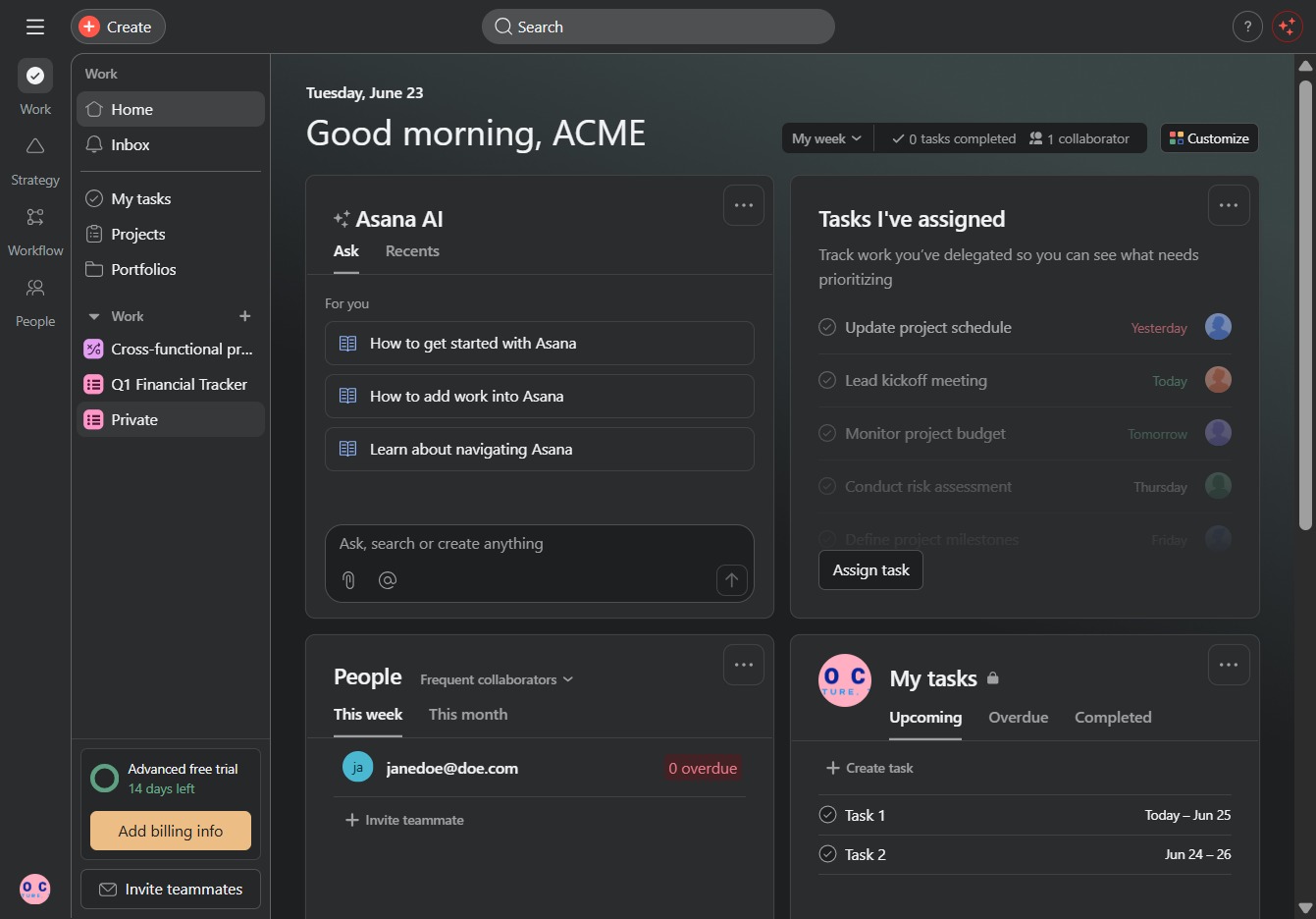Screen dimensions: 1316x919
Task: Open Strategy section in the left rail
Action: click(35, 146)
